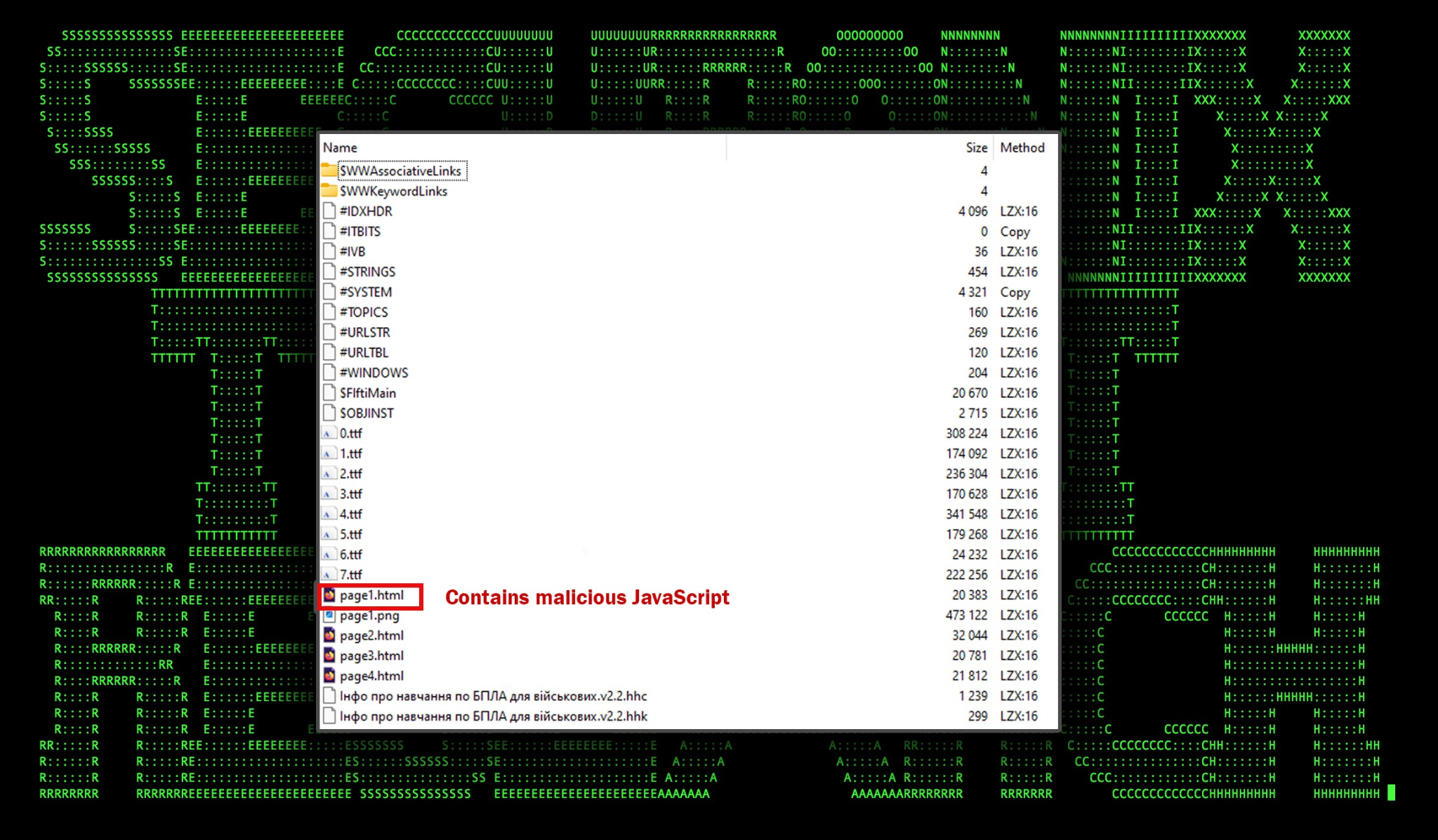The width and height of the screenshot is (1438, 840).
Task: Click the $WWKeywordLinks folder icon
Action: [x=329, y=191]
